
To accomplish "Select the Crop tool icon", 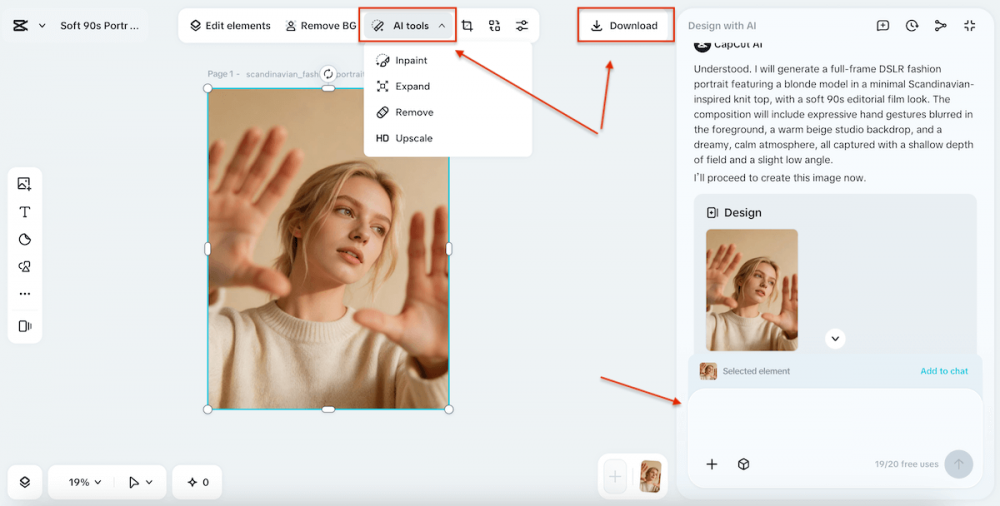I will [467, 26].
